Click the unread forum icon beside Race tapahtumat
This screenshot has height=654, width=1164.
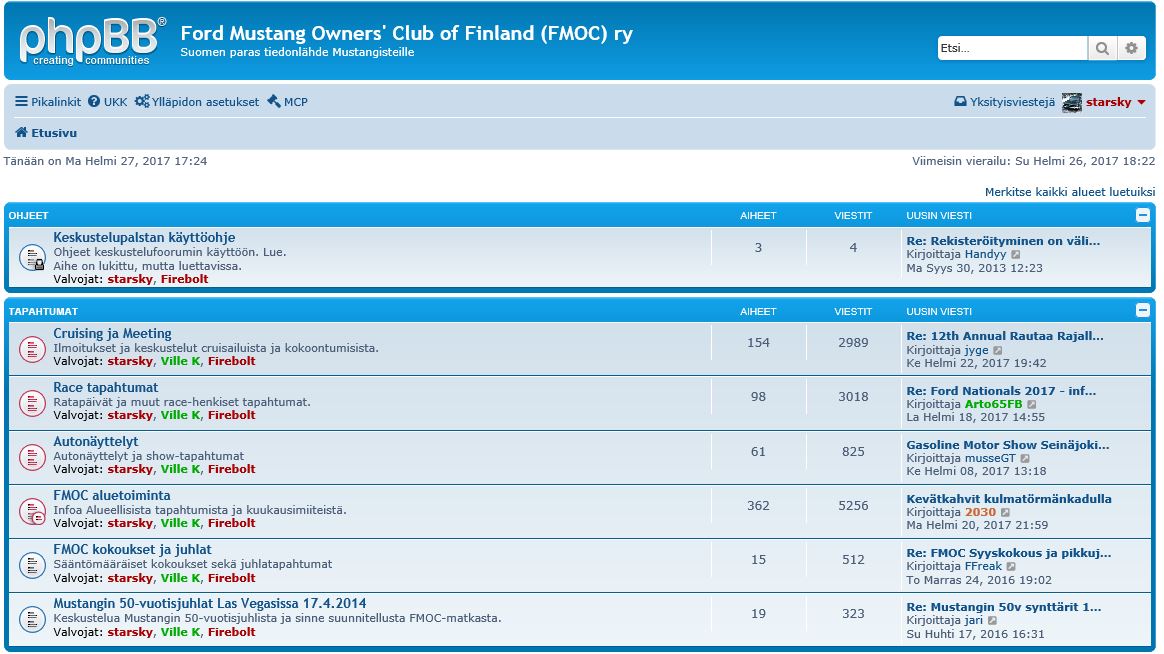pos(32,403)
